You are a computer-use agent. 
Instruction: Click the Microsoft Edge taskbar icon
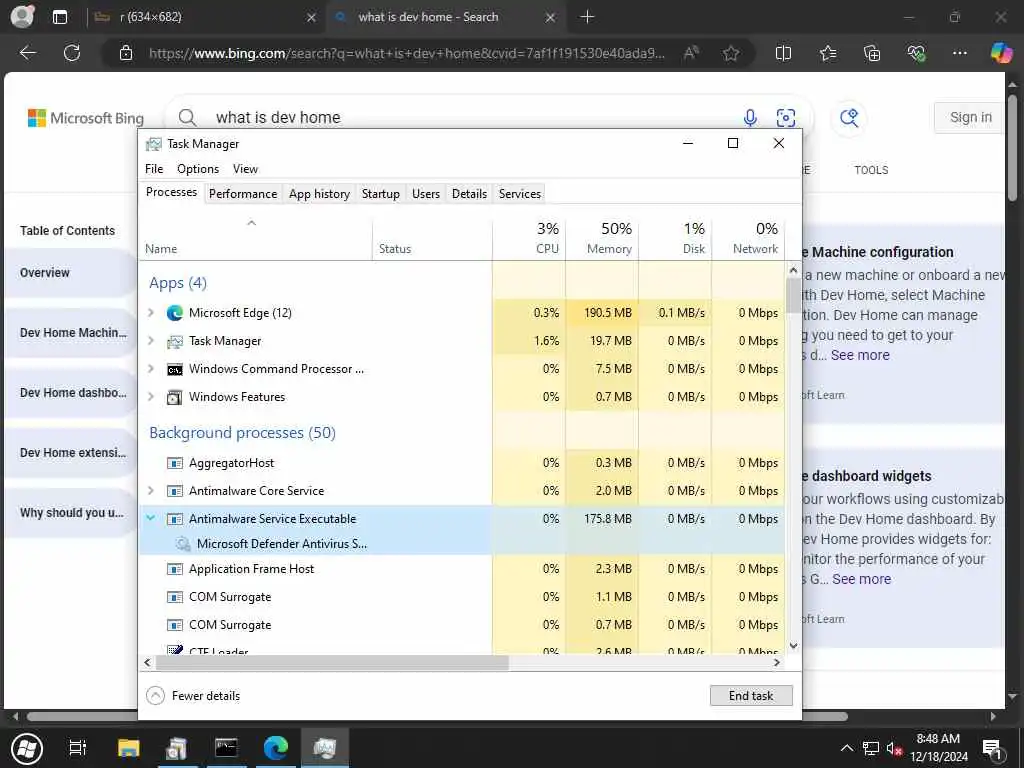click(x=276, y=748)
